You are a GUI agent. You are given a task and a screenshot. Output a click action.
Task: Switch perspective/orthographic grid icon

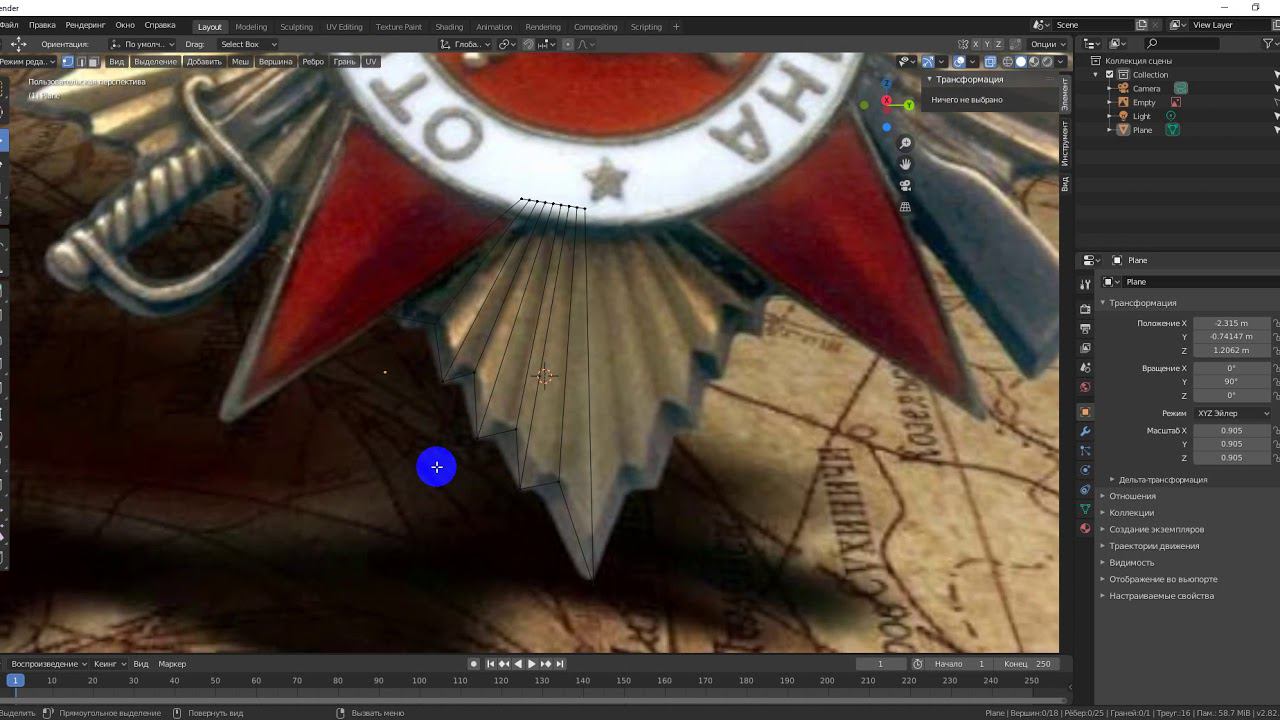(905, 206)
